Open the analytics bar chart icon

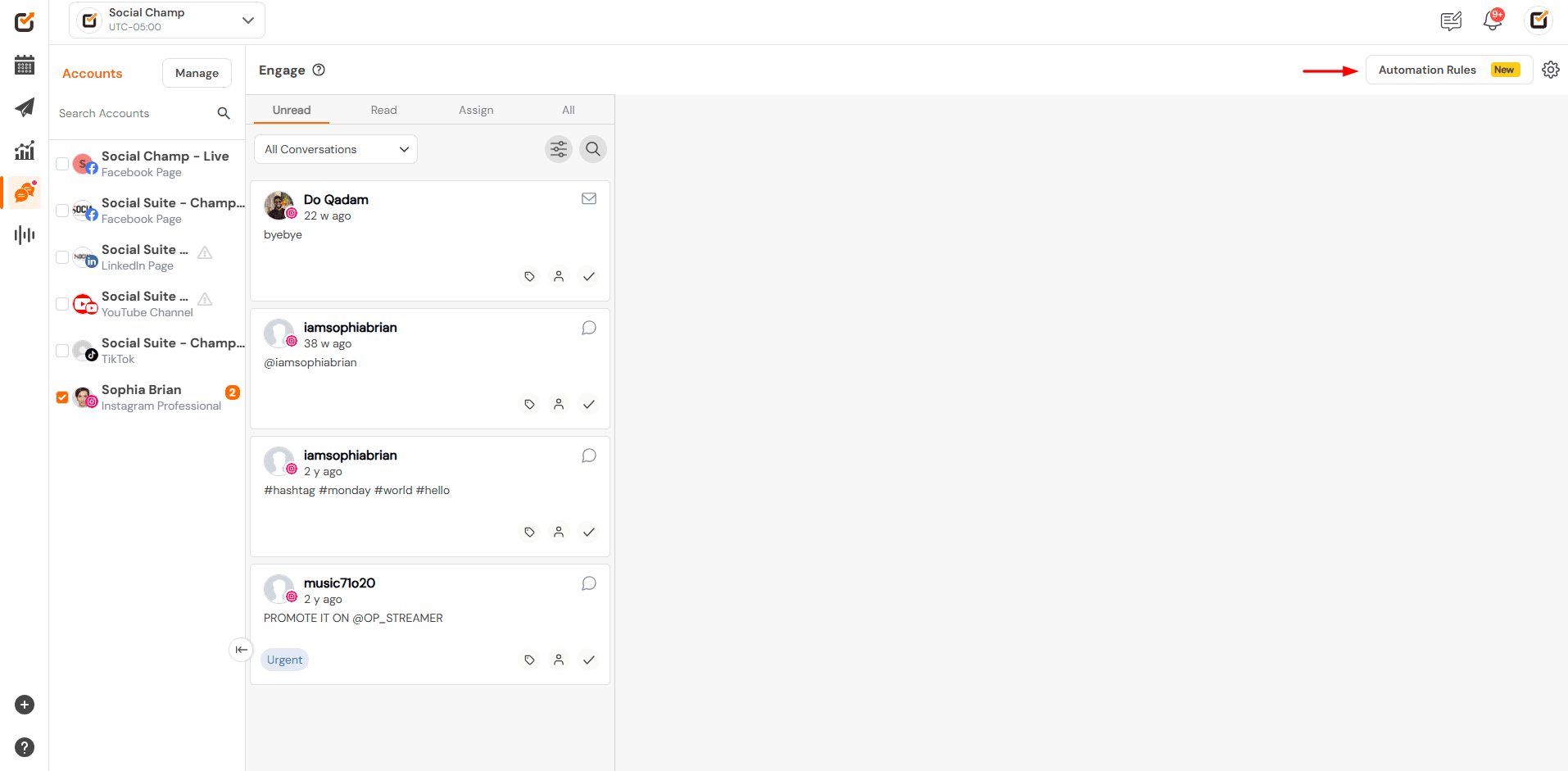click(x=25, y=150)
